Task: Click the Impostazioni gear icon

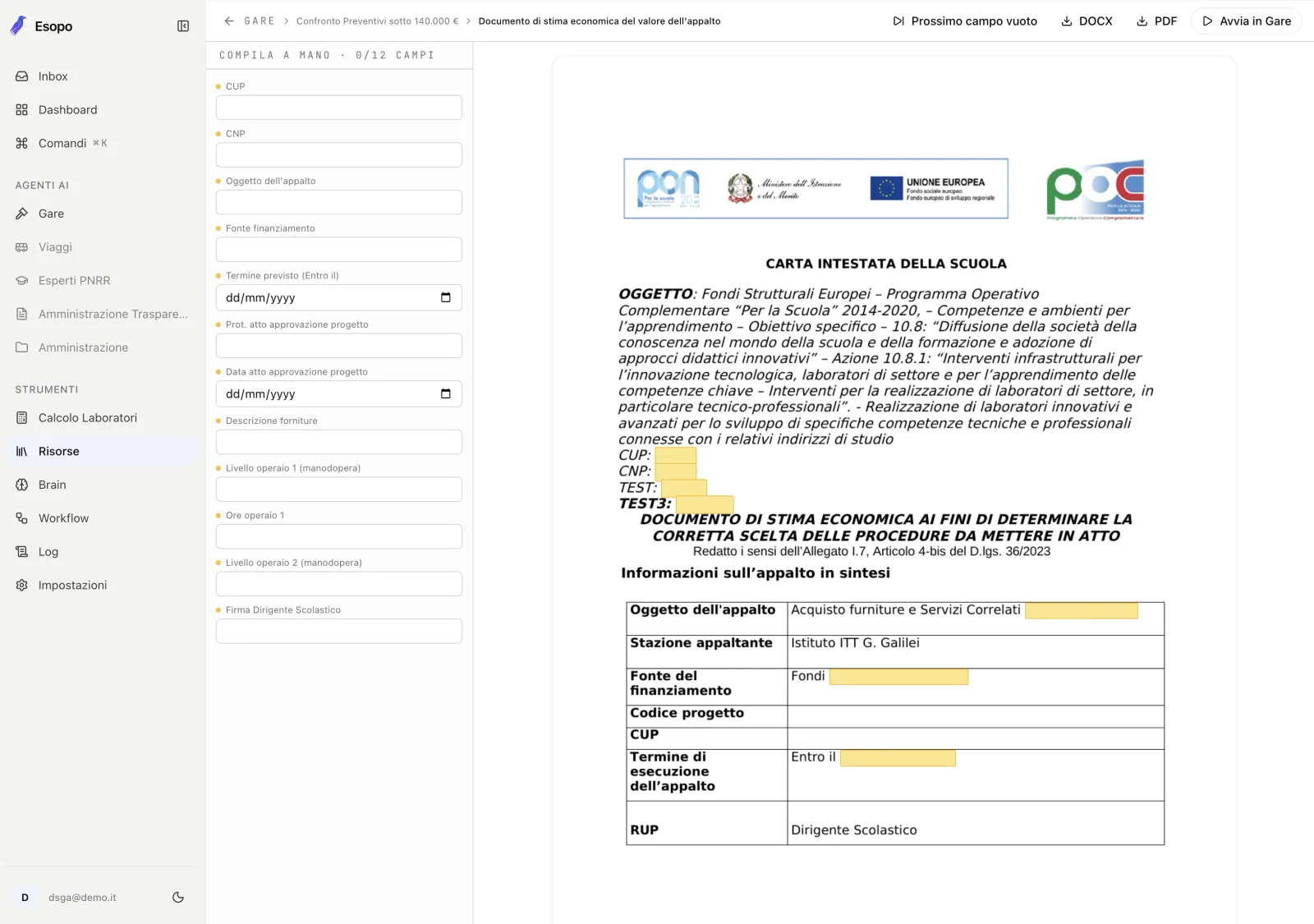Action: 22,586
